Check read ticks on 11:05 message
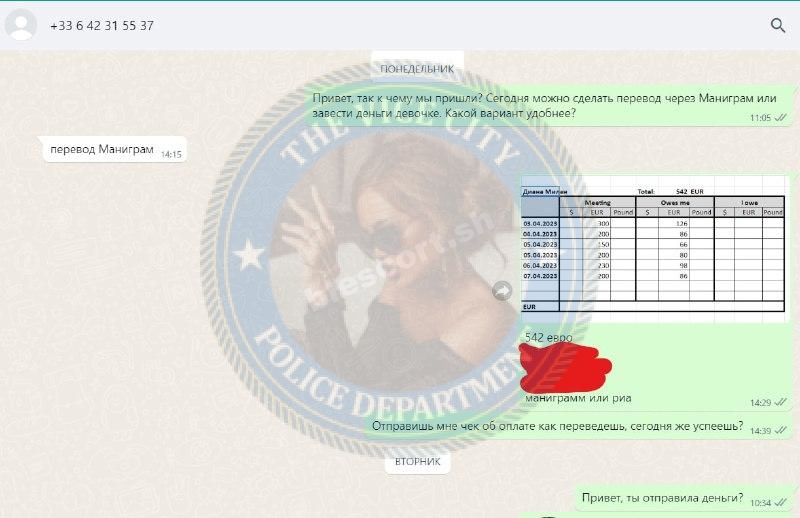 coord(781,118)
